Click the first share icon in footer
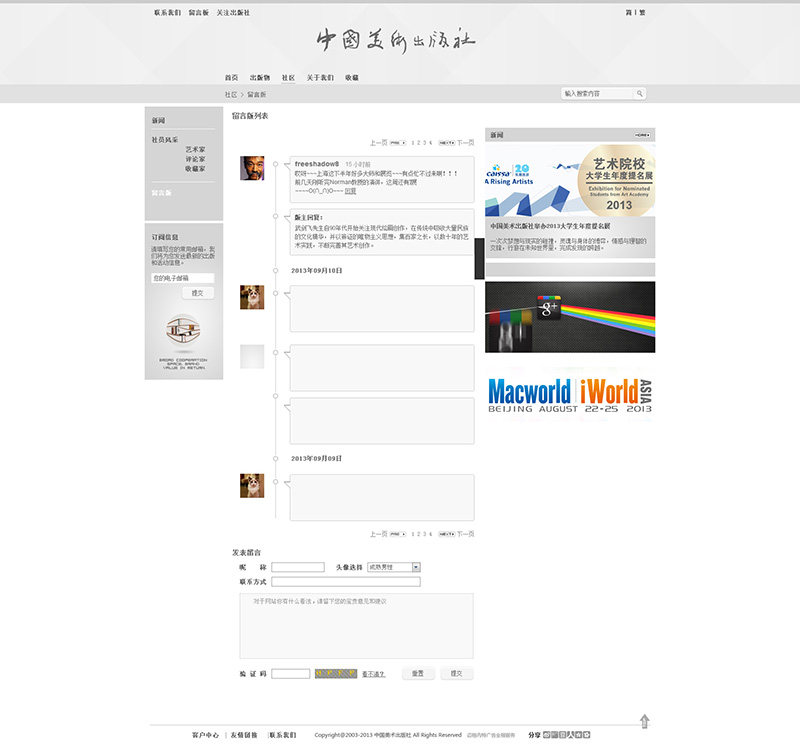Image resolution: width=800 pixels, height=747 pixels. point(546,735)
